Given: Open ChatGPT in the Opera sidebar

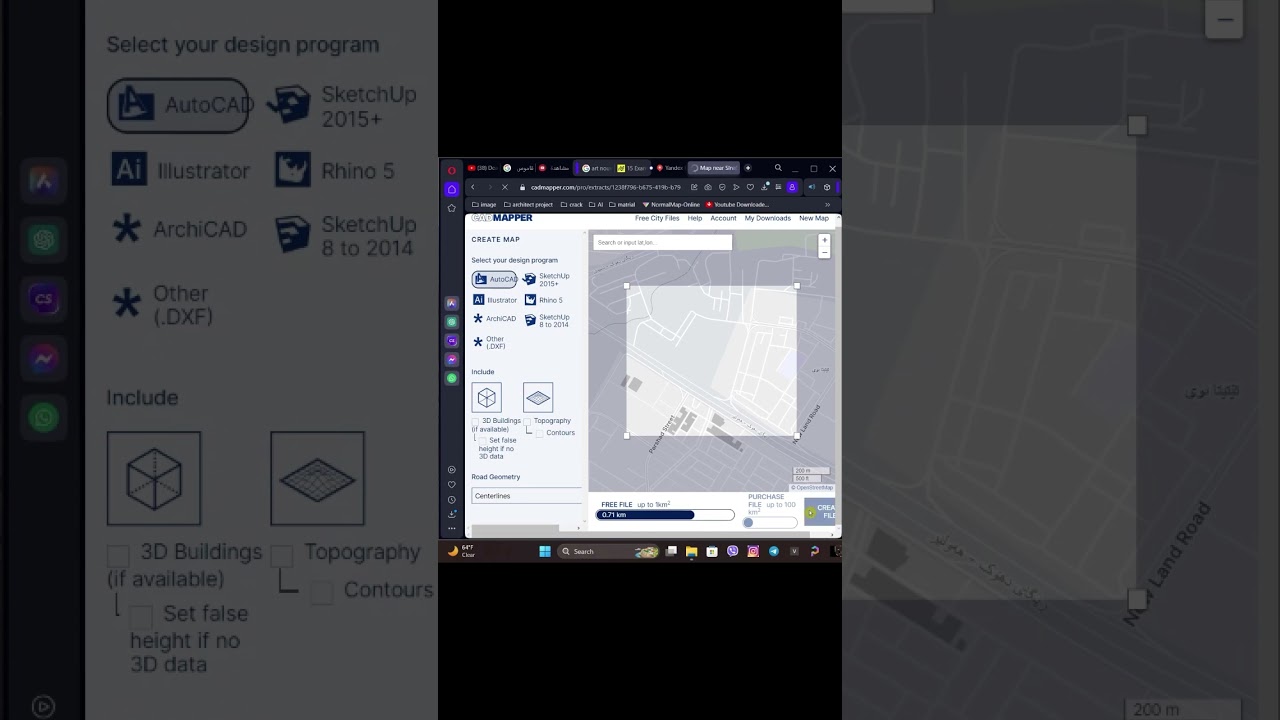Looking at the screenshot, I should [x=451, y=322].
